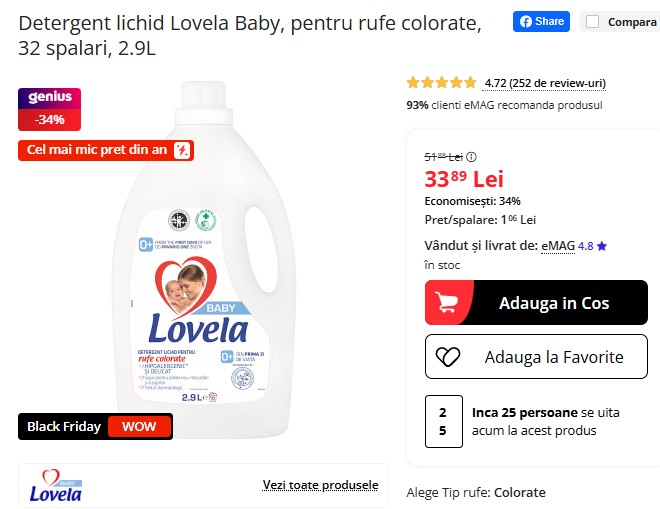Click the info icon beside old price

(472, 157)
